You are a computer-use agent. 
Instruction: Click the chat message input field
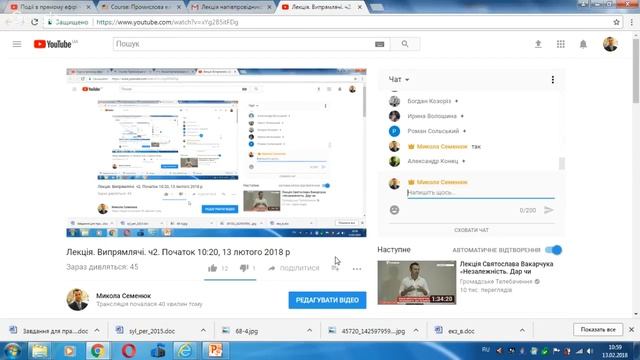pos(481,193)
